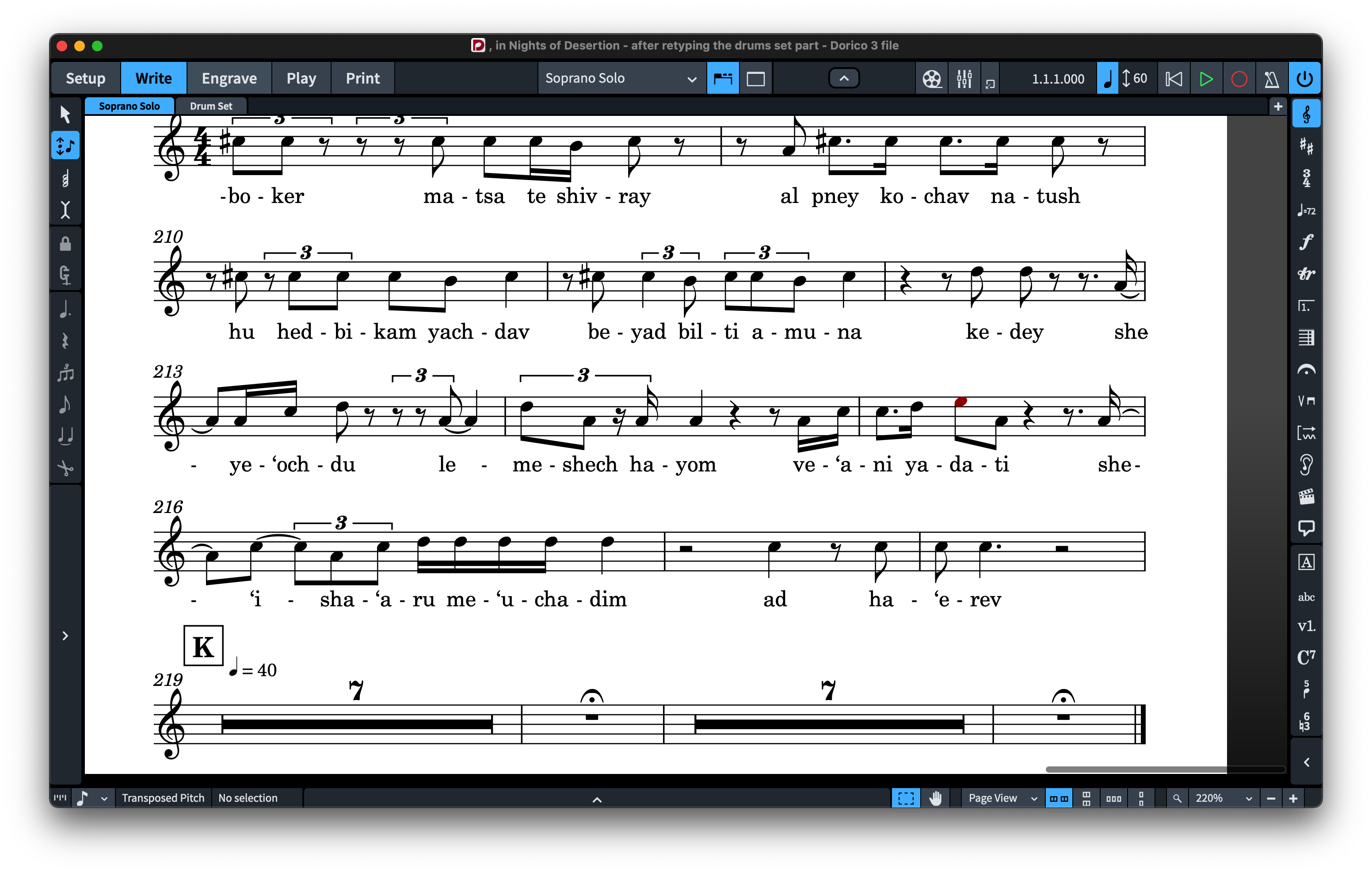Rewind to beginning
1372x873 pixels.
pos(1173,78)
